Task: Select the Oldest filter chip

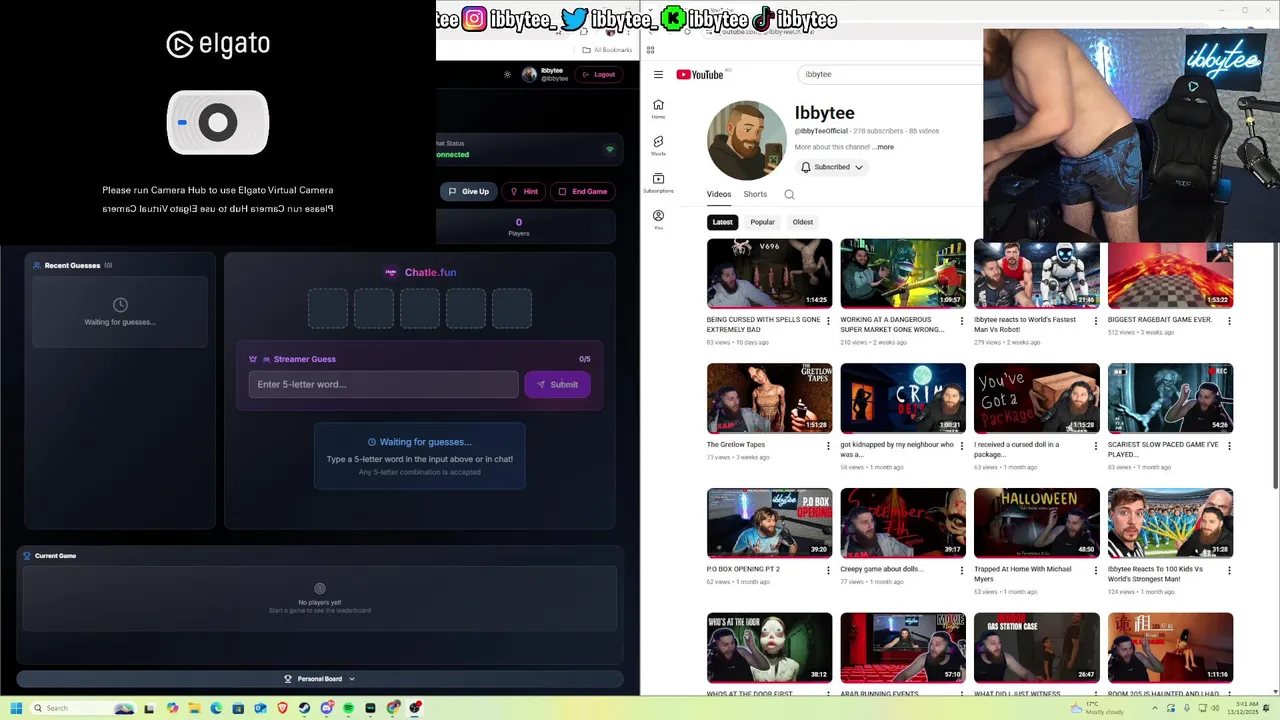Action: click(x=803, y=222)
